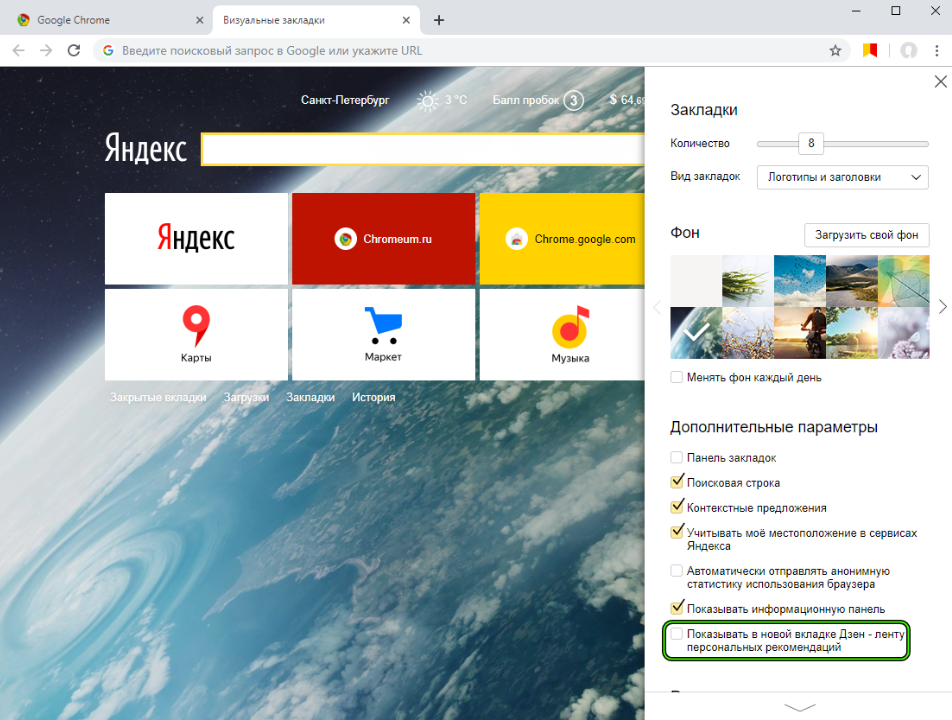Click the bookmark count slider handle
Image resolution: width=952 pixels, height=720 pixels.
(x=810, y=143)
